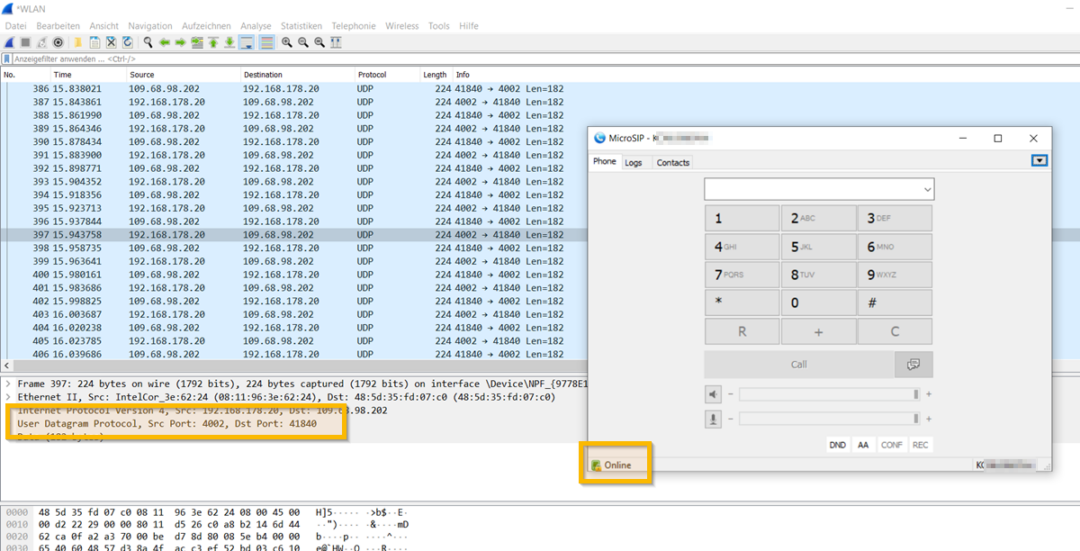Mute the MicroSIP microphone icon
Viewport: 1080px width, 551px height.
pyautogui.click(x=713, y=418)
